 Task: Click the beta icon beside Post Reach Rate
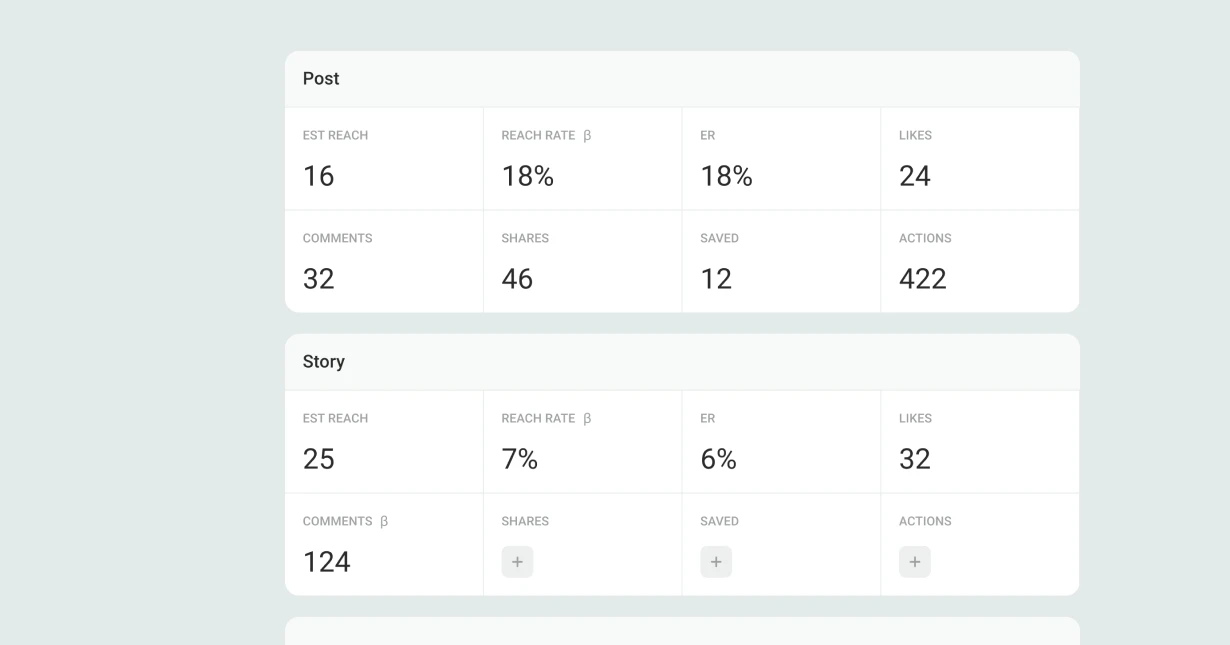coord(587,136)
